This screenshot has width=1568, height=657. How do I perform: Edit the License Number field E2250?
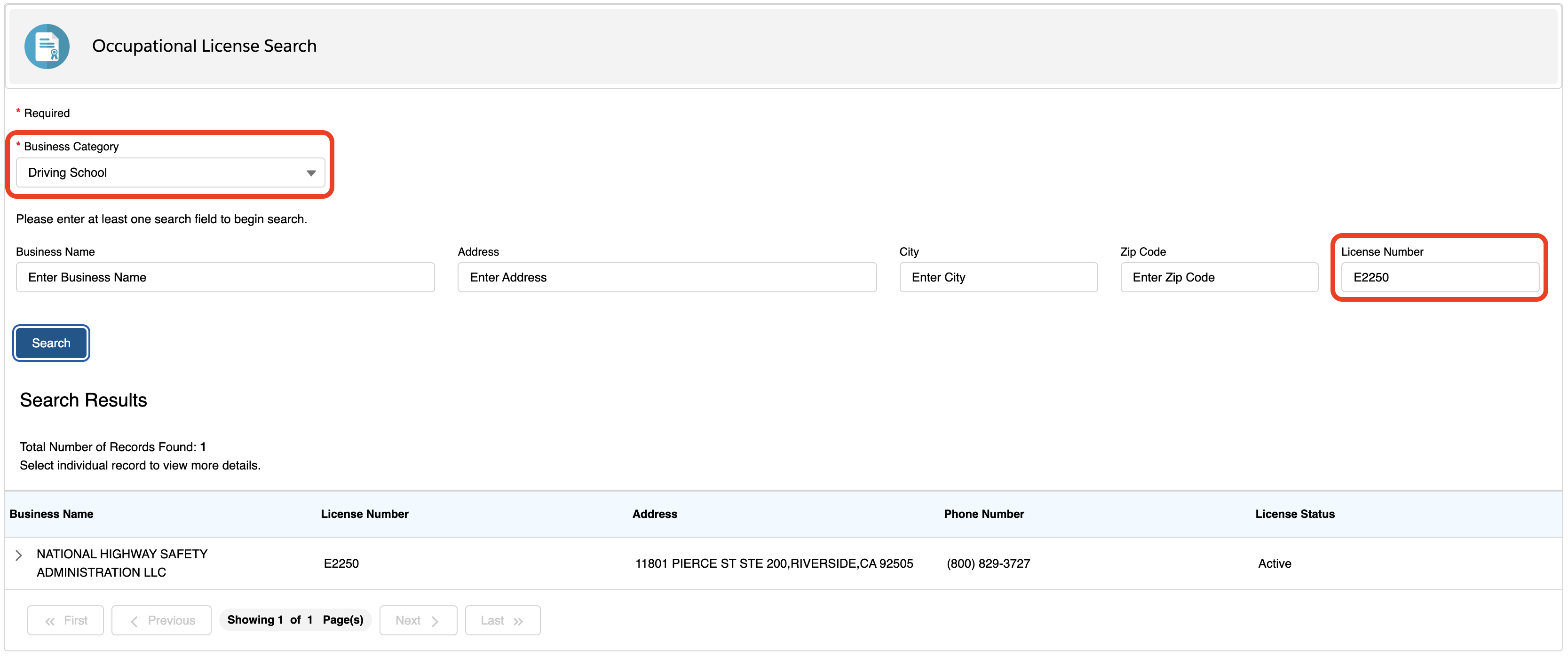point(1440,277)
